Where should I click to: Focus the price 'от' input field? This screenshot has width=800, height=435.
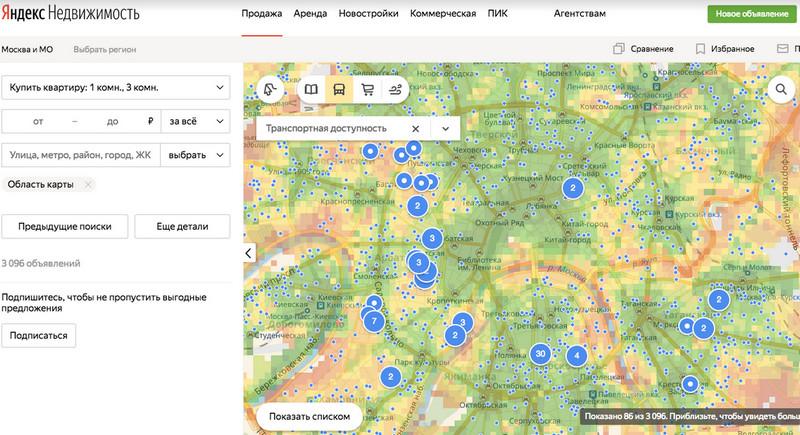pos(39,121)
